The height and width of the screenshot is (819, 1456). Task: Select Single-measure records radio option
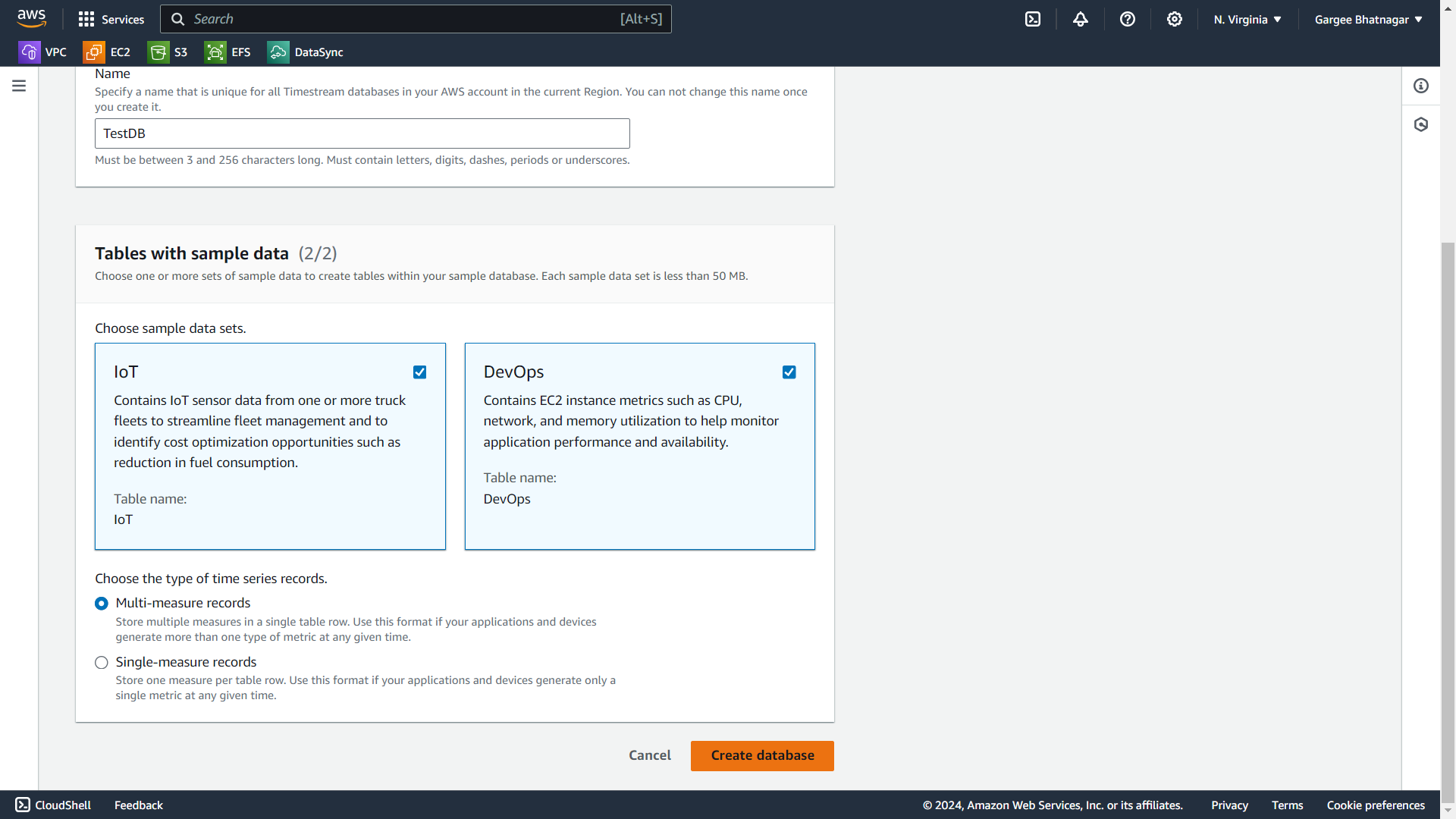pyautogui.click(x=102, y=663)
